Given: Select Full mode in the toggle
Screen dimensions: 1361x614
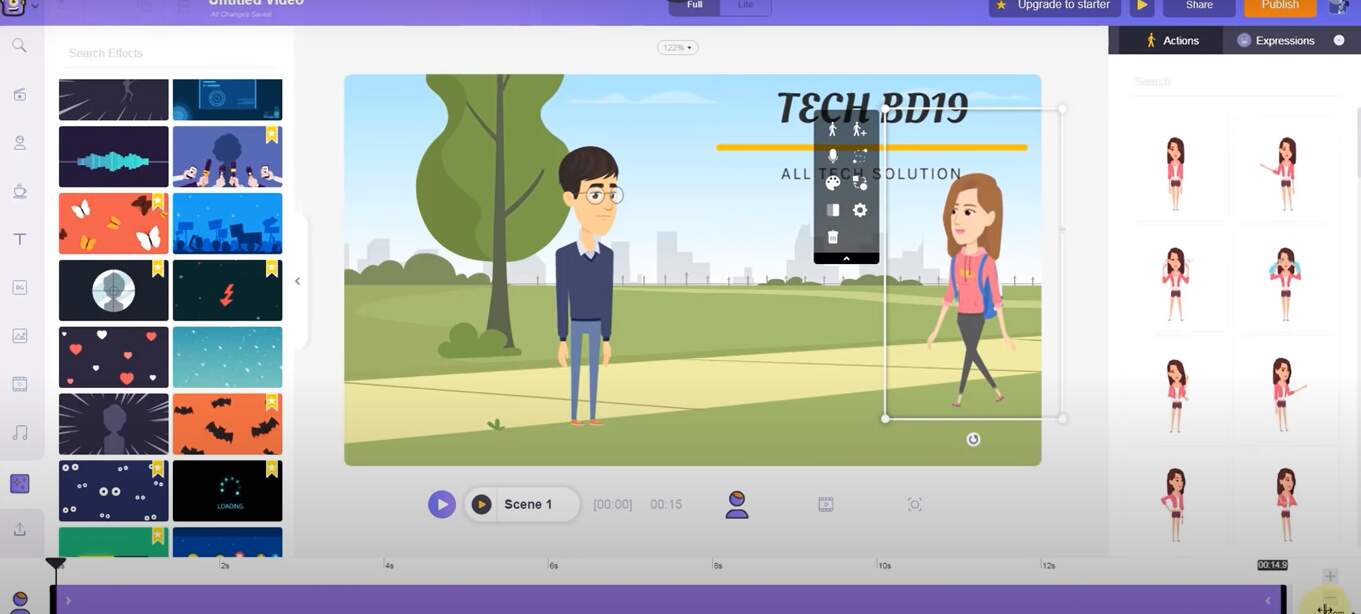Looking at the screenshot, I should pyautogui.click(x=695, y=5).
